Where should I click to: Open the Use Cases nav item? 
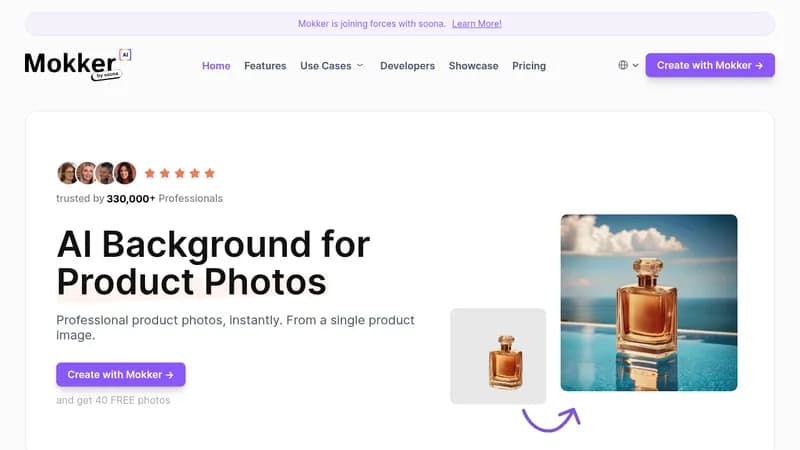click(x=326, y=66)
